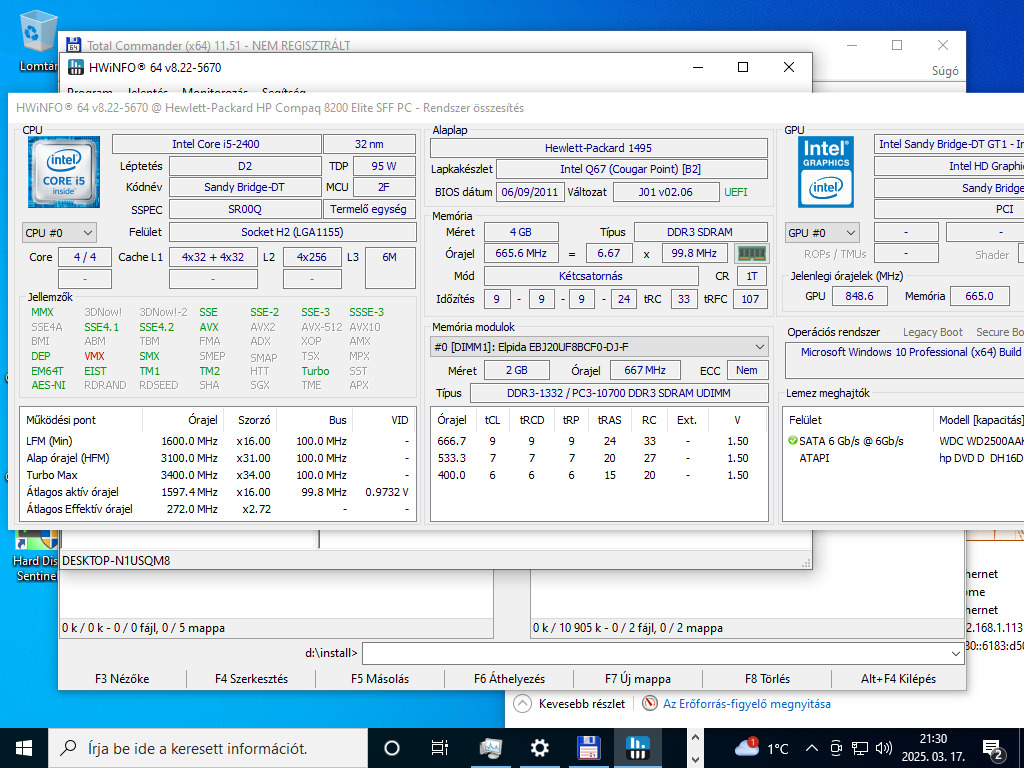Click the Sandy Bridge-DT codename value

coord(244,187)
